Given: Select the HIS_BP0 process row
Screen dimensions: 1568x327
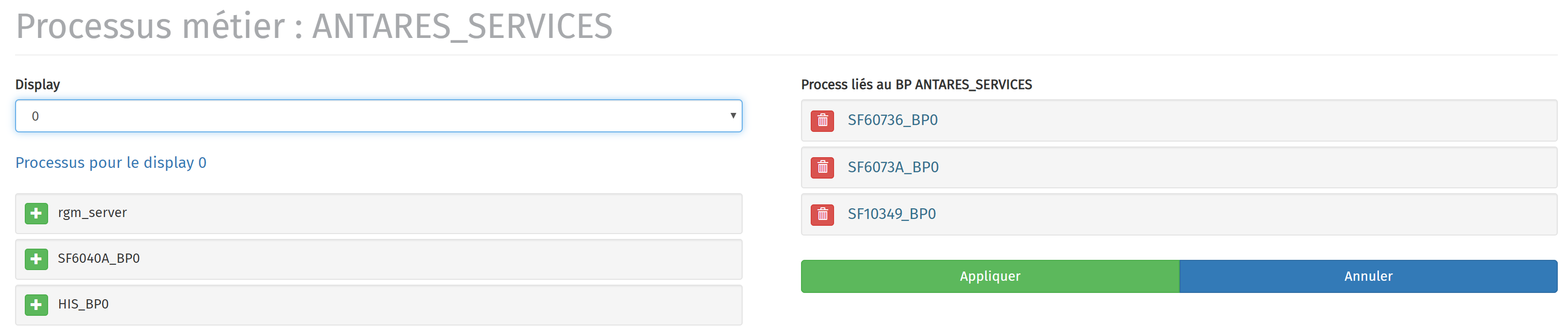Looking at the screenshot, I should [x=379, y=305].
